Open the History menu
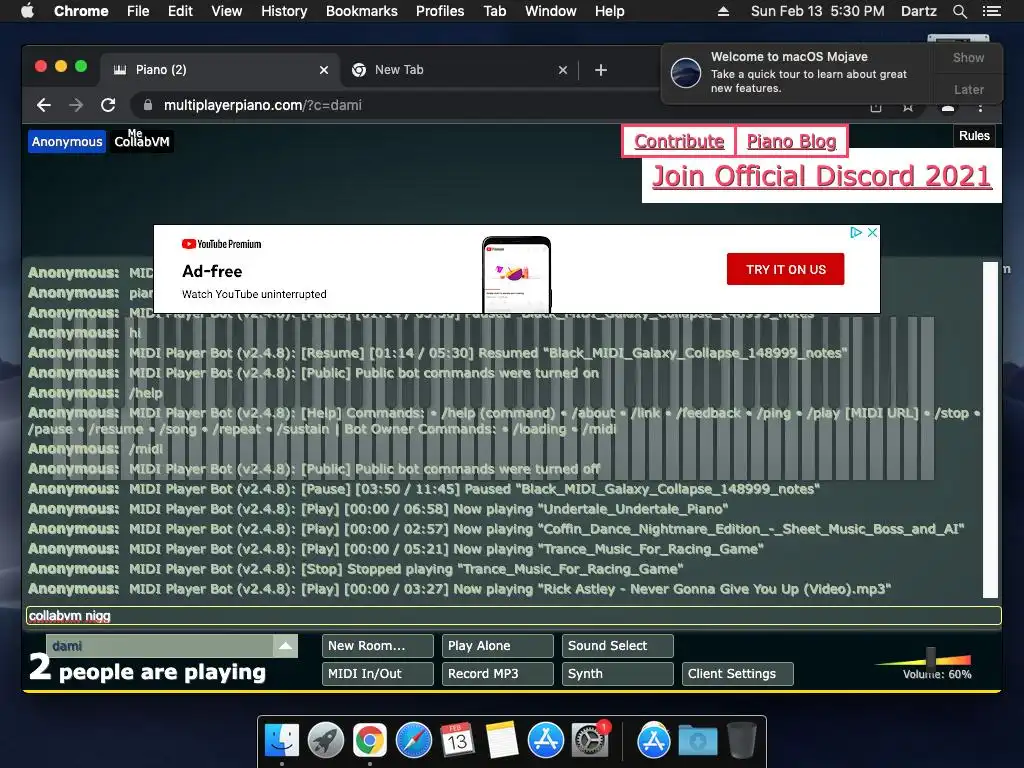1024x768 pixels. pyautogui.click(x=284, y=11)
